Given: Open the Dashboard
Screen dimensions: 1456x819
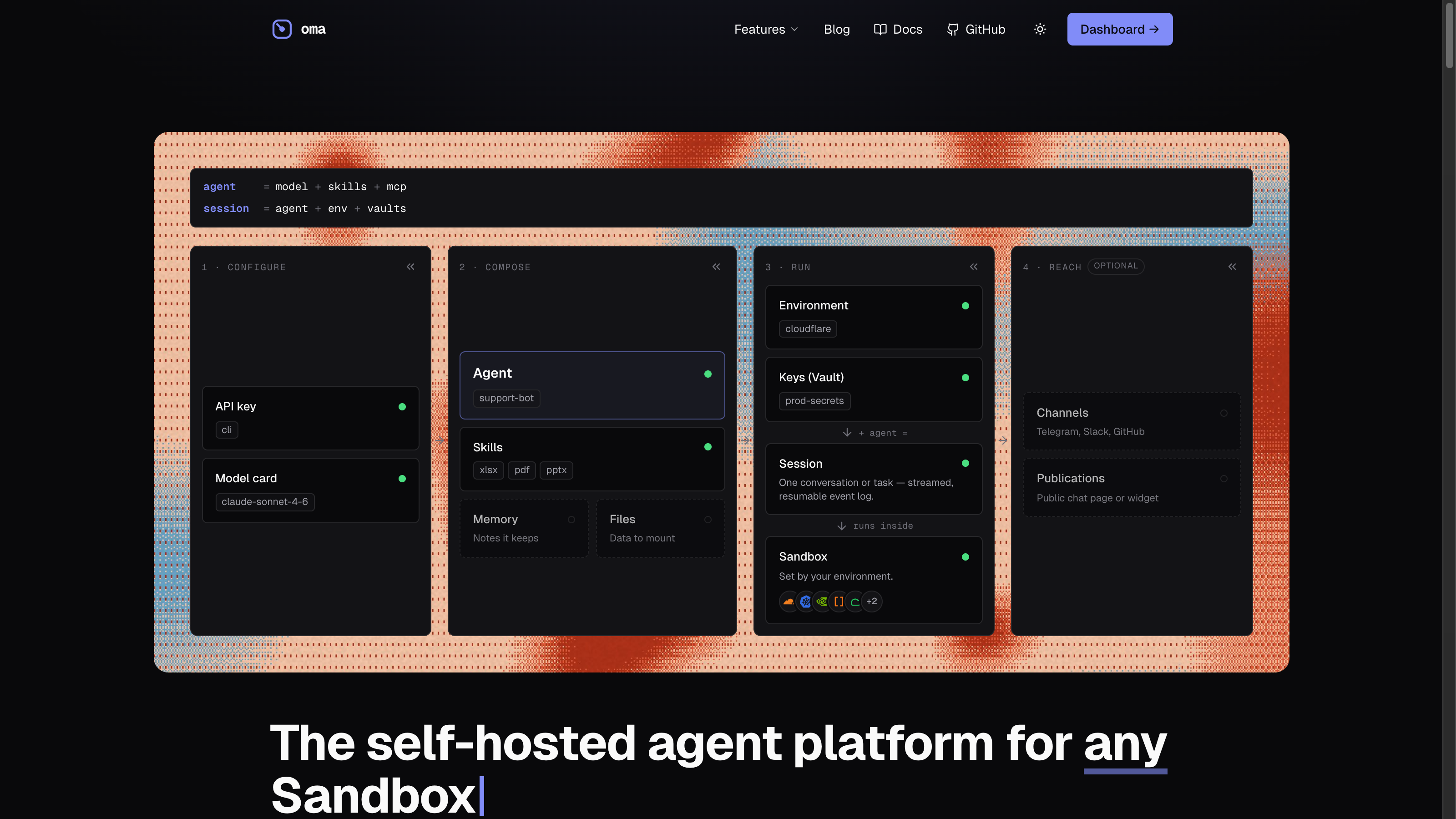Looking at the screenshot, I should coord(1120,30).
